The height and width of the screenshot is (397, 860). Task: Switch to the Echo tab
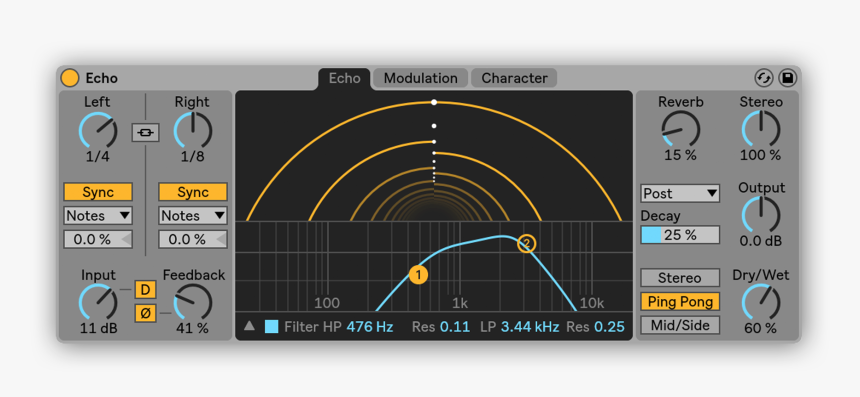click(x=344, y=78)
